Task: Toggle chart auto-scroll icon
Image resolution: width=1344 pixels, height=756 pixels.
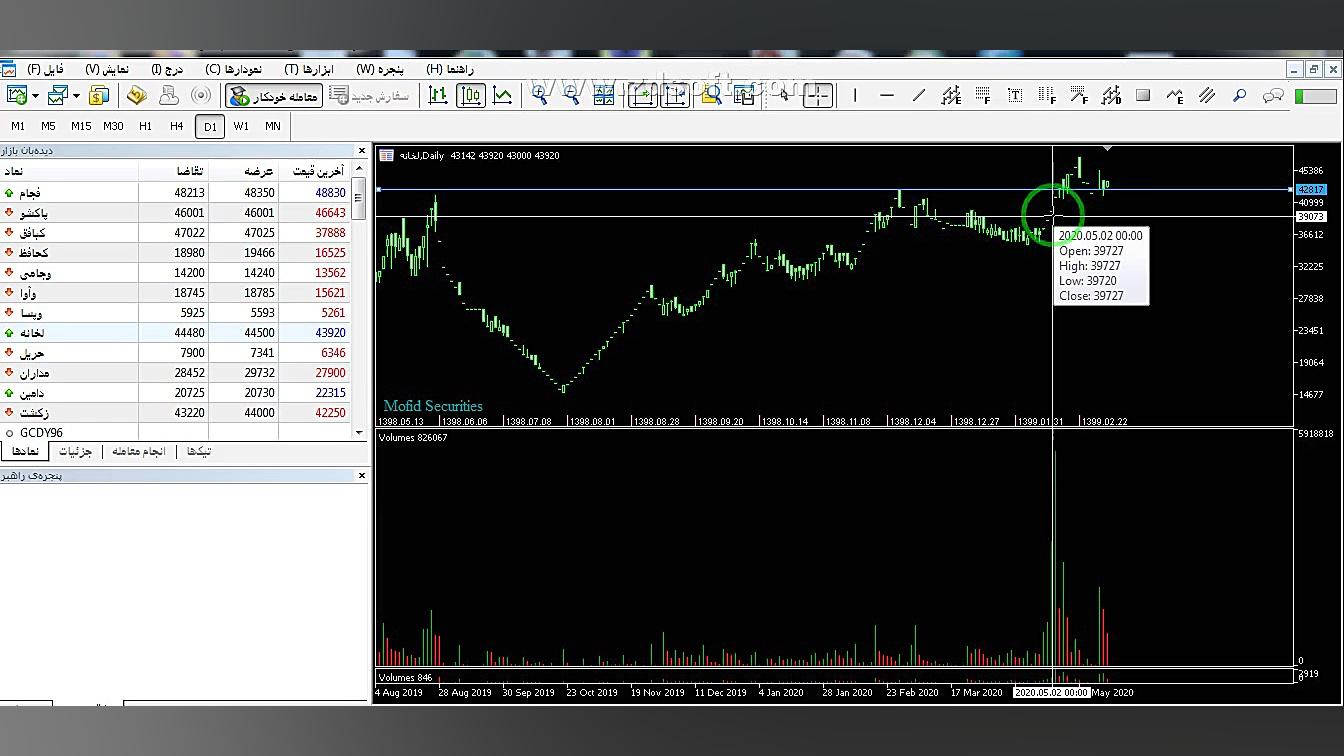Action: click(x=642, y=95)
